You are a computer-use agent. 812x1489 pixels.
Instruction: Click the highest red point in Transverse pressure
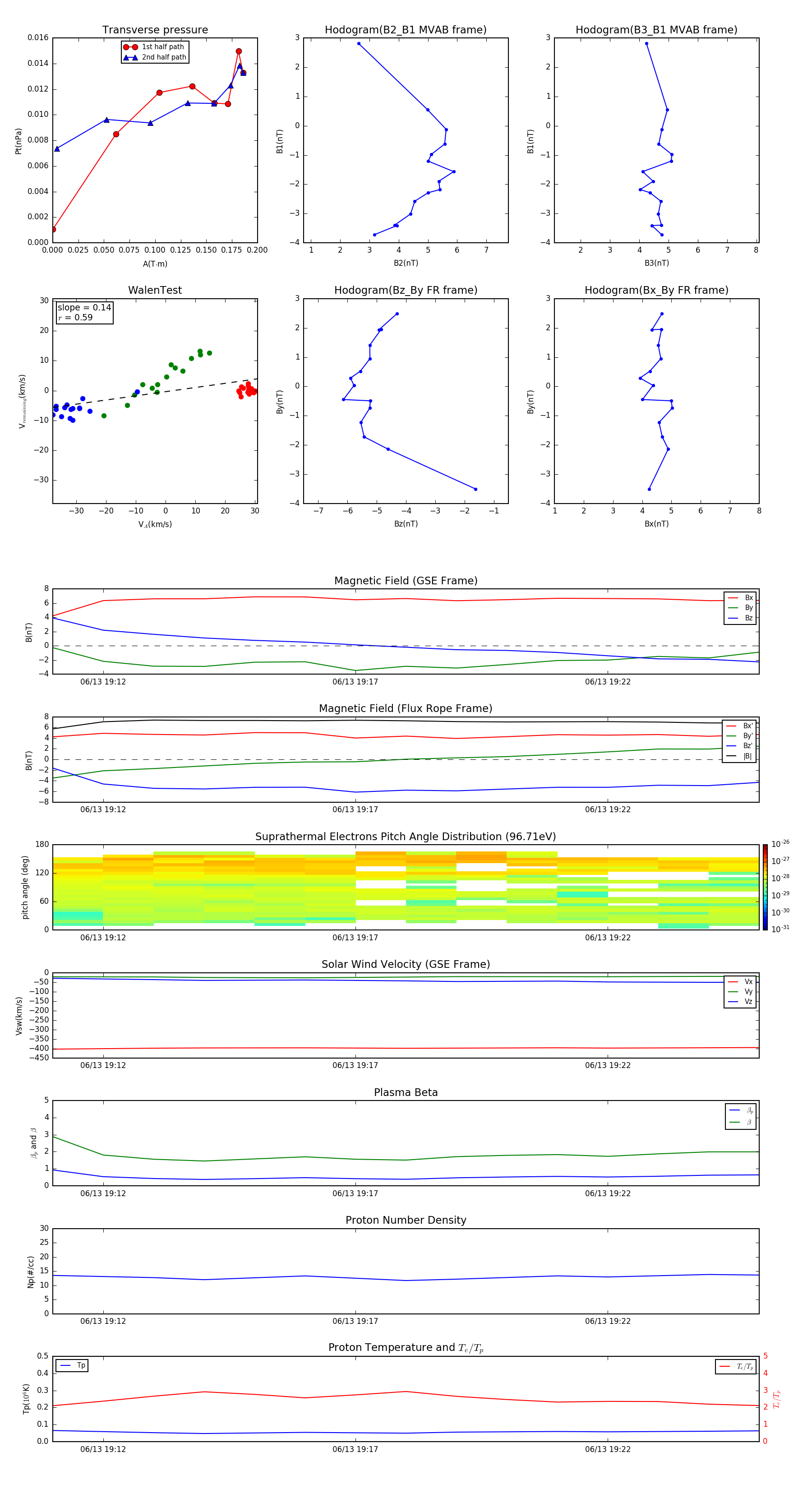click(239, 51)
